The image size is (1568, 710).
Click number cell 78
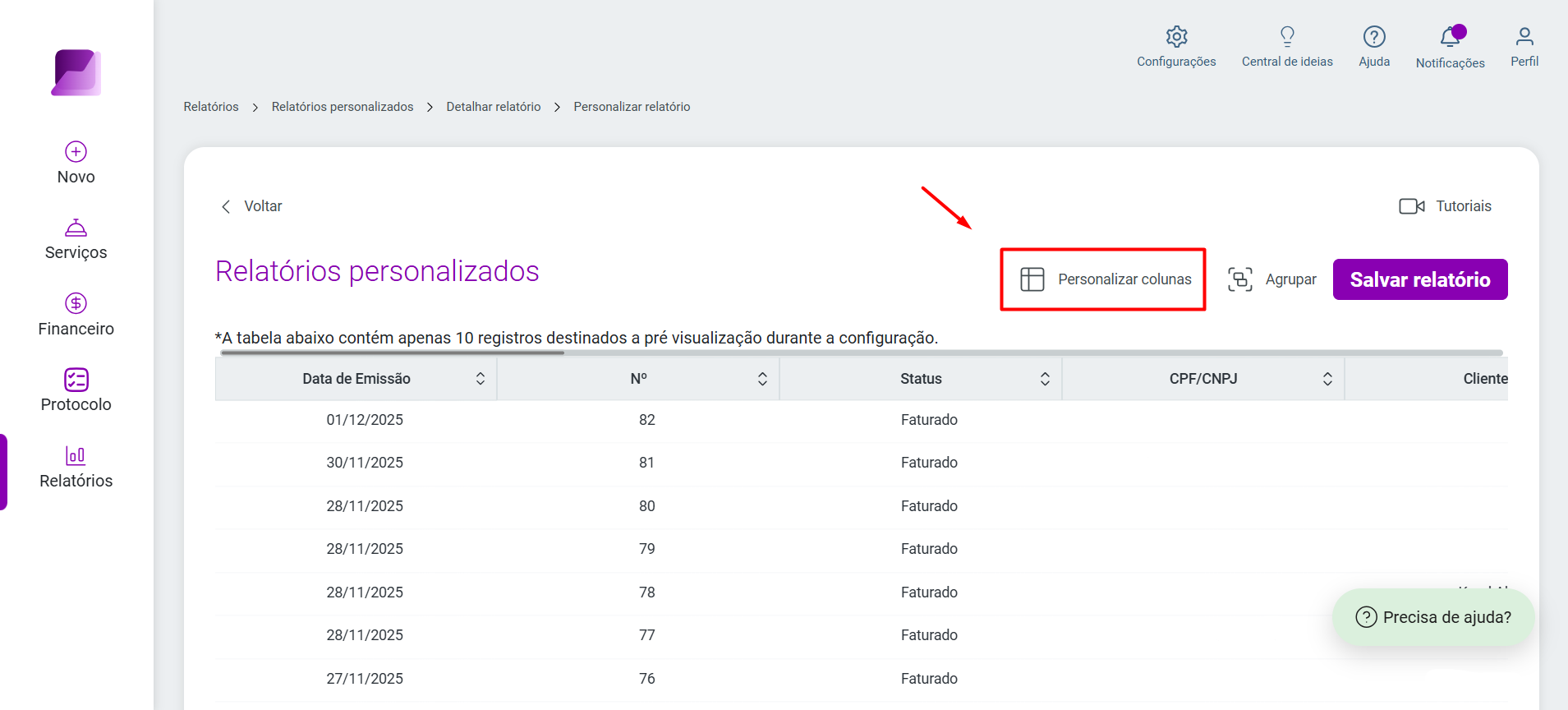point(647,592)
